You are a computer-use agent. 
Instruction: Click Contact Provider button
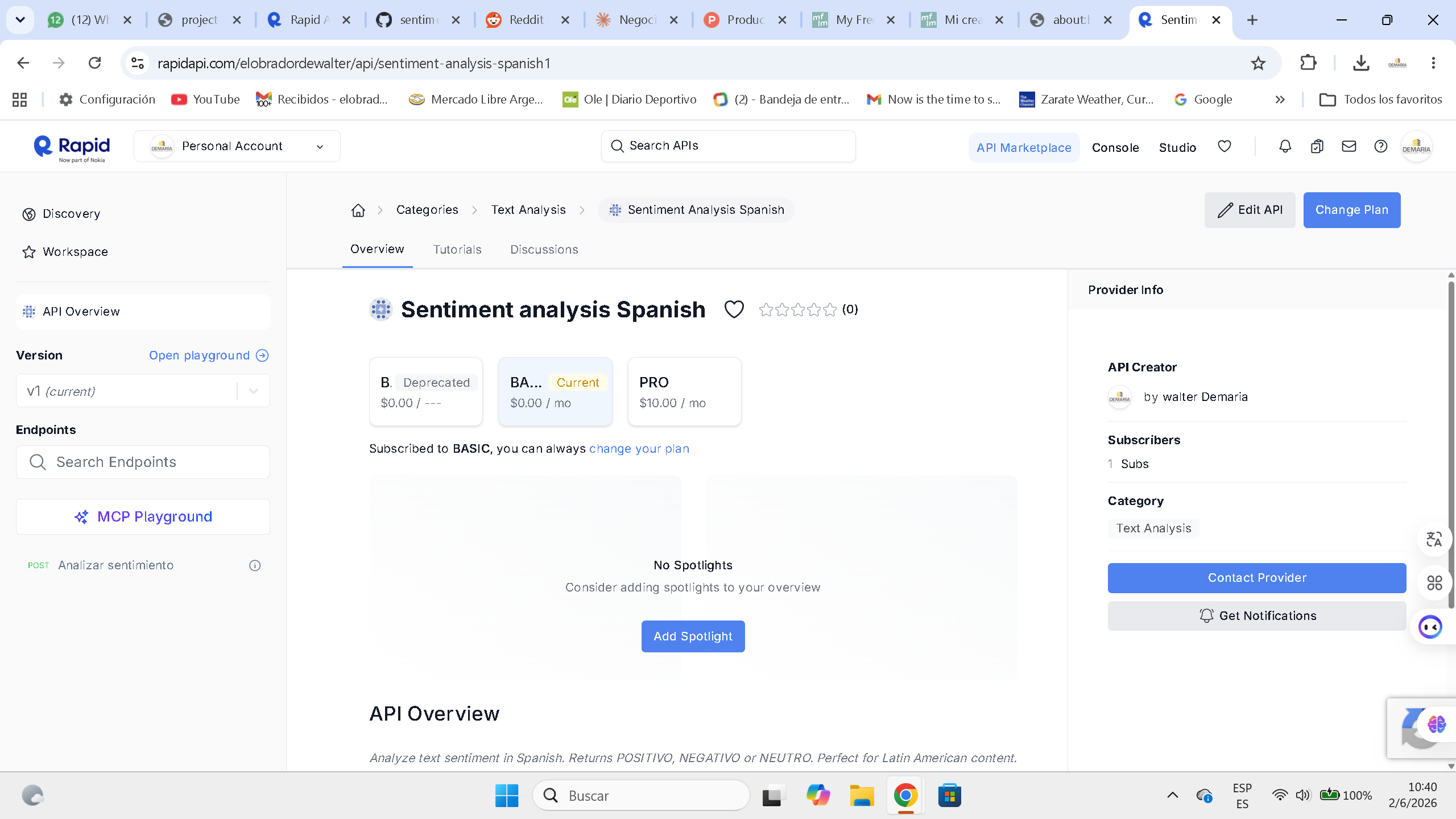click(1257, 578)
